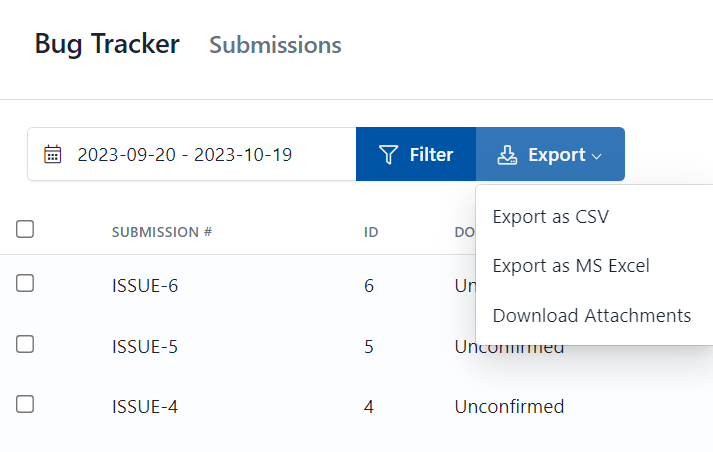Choose Export as MS Excel
713x452 pixels.
click(571, 266)
